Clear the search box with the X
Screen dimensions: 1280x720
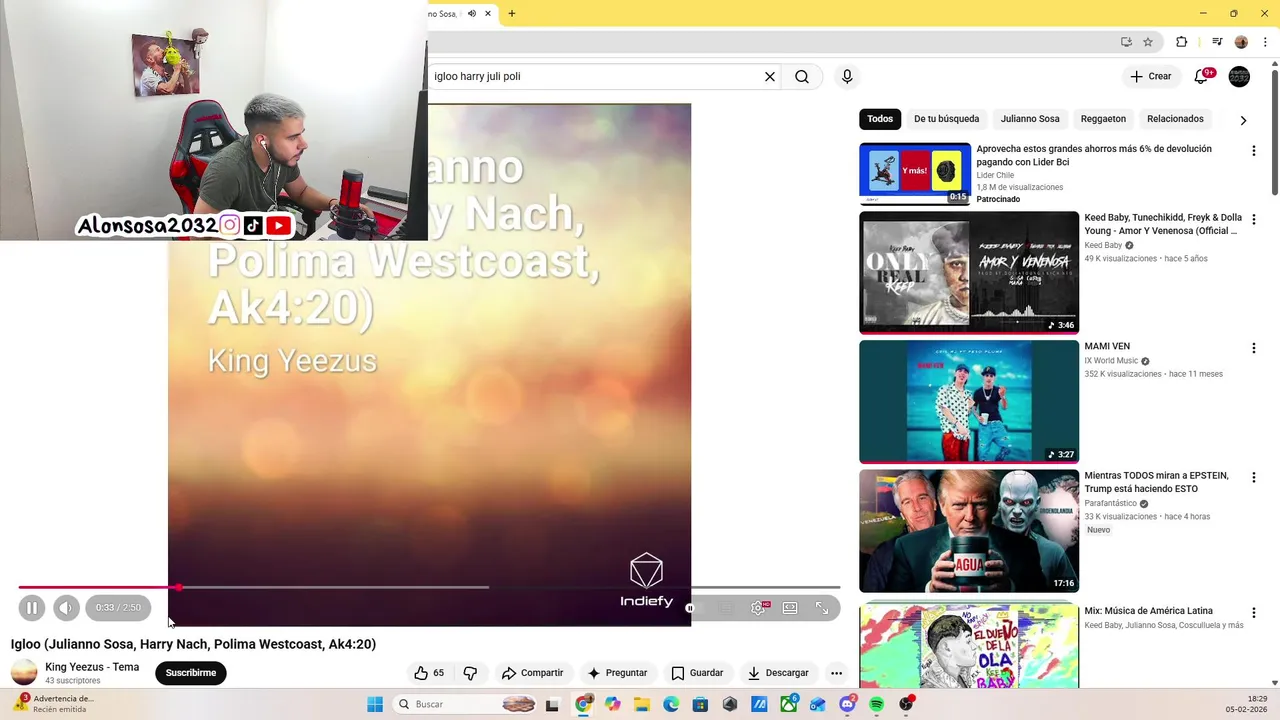(770, 76)
